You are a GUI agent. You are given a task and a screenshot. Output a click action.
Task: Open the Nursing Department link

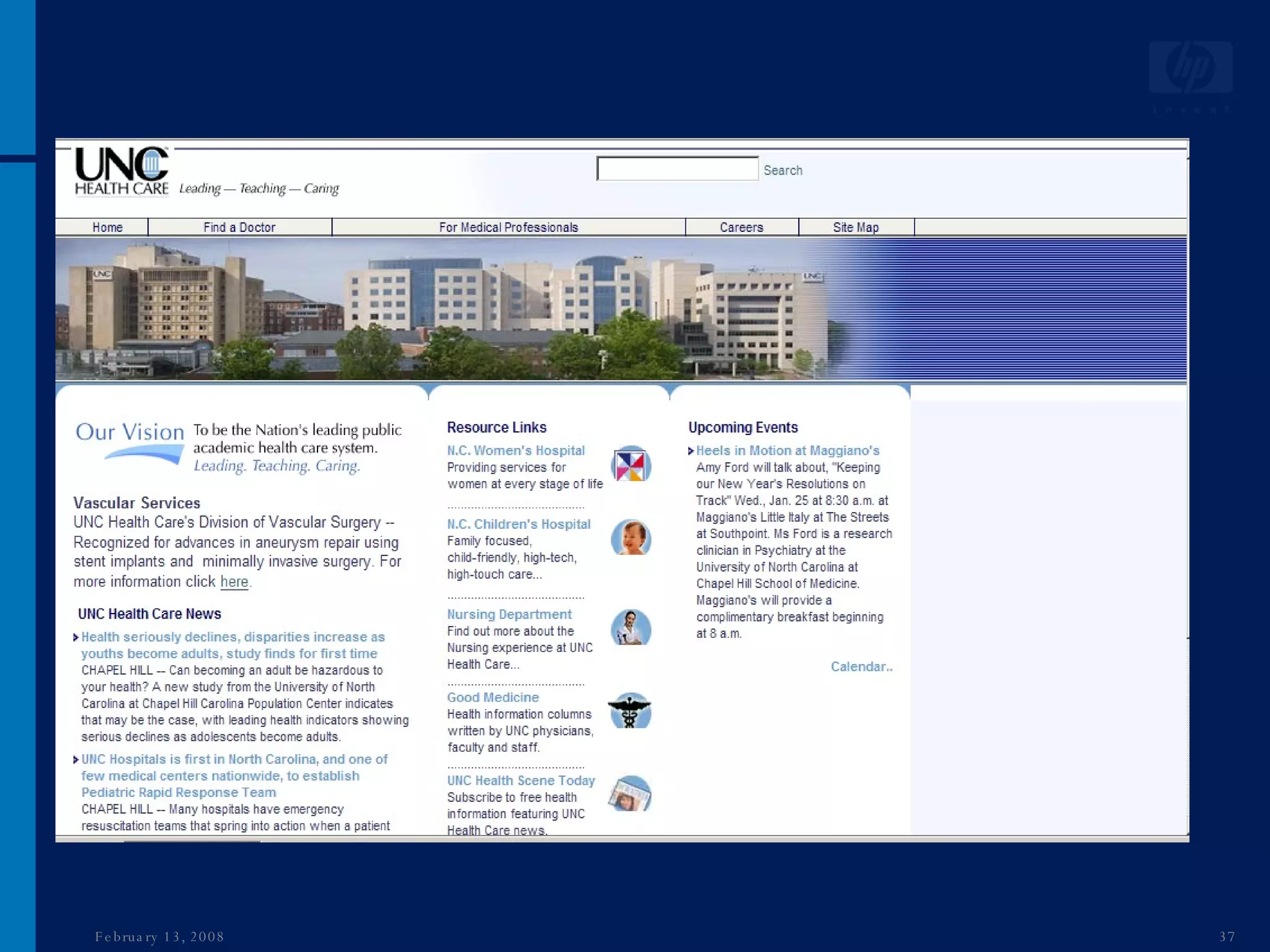(509, 614)
